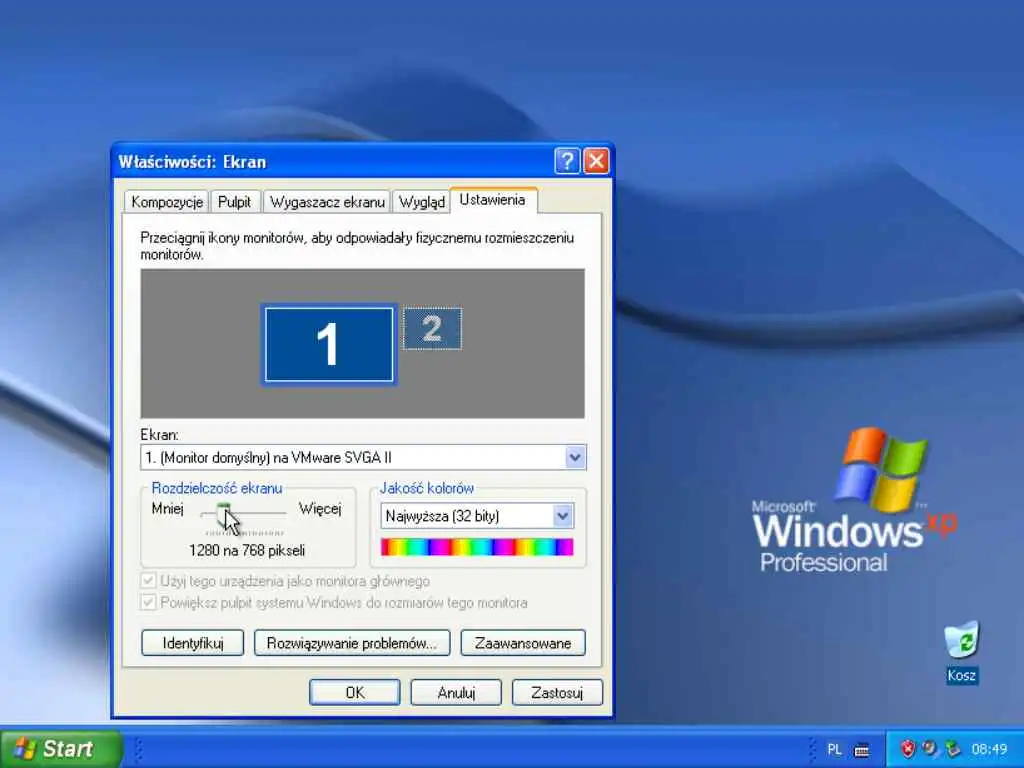The width and height of the screenshot is (1024, 768).
Task: Click the PL language indicator
Action: click(834, 749)
